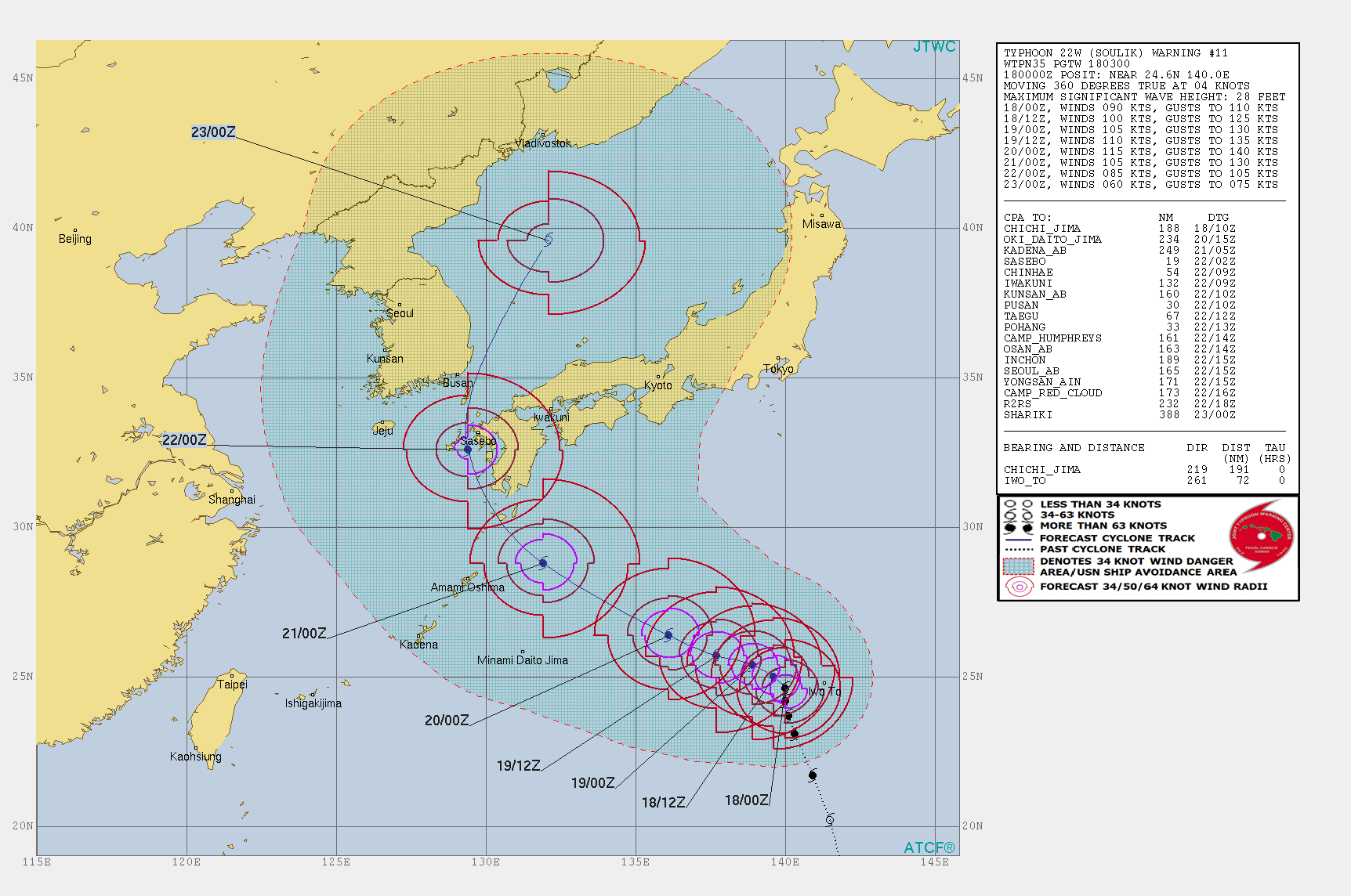
Task: Click the 18/12Z time label
Action: pyautogui.click(x=663, y=803)
